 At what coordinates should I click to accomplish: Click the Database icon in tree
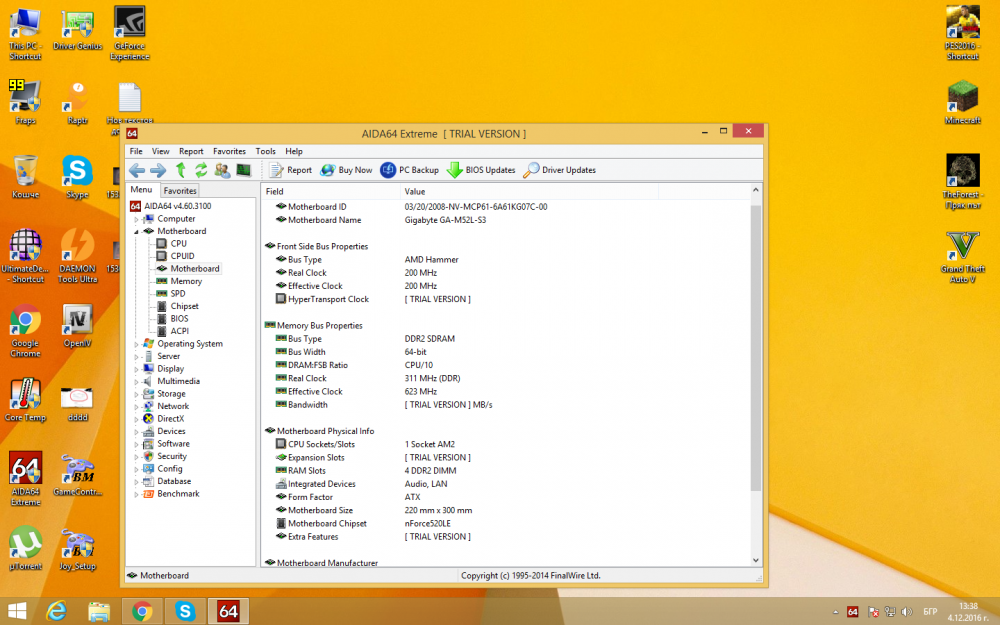coord(148,482)
